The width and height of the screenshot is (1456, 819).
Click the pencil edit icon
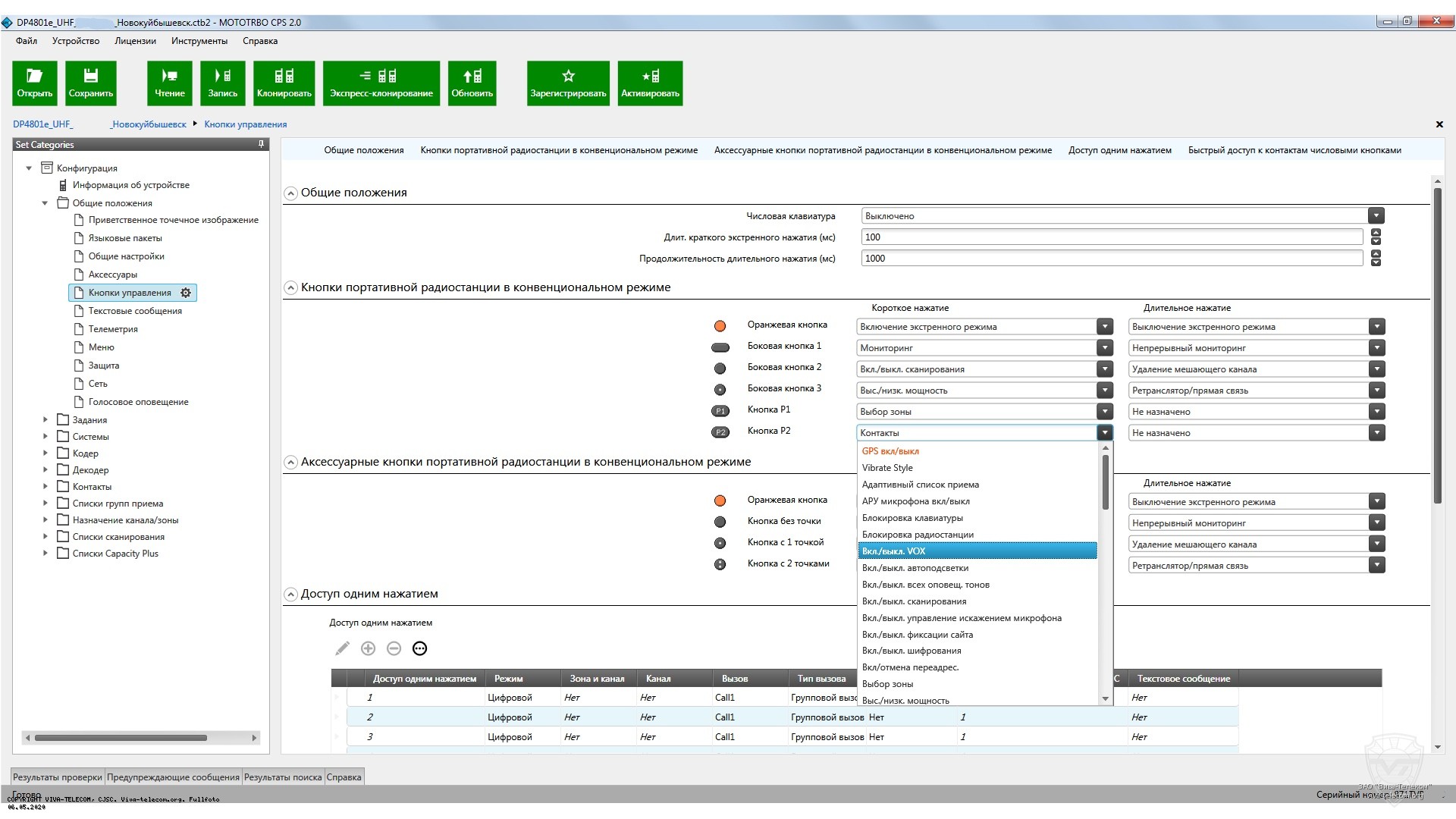[x=342, y=648]
